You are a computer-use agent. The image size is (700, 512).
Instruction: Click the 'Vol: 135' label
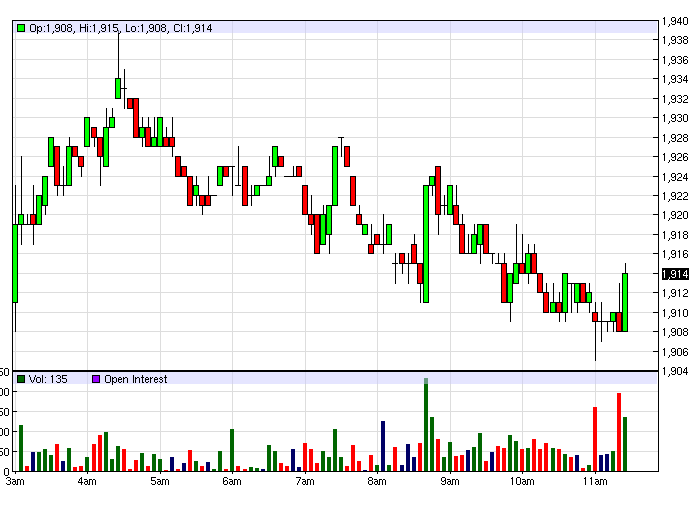click(48, 379)
